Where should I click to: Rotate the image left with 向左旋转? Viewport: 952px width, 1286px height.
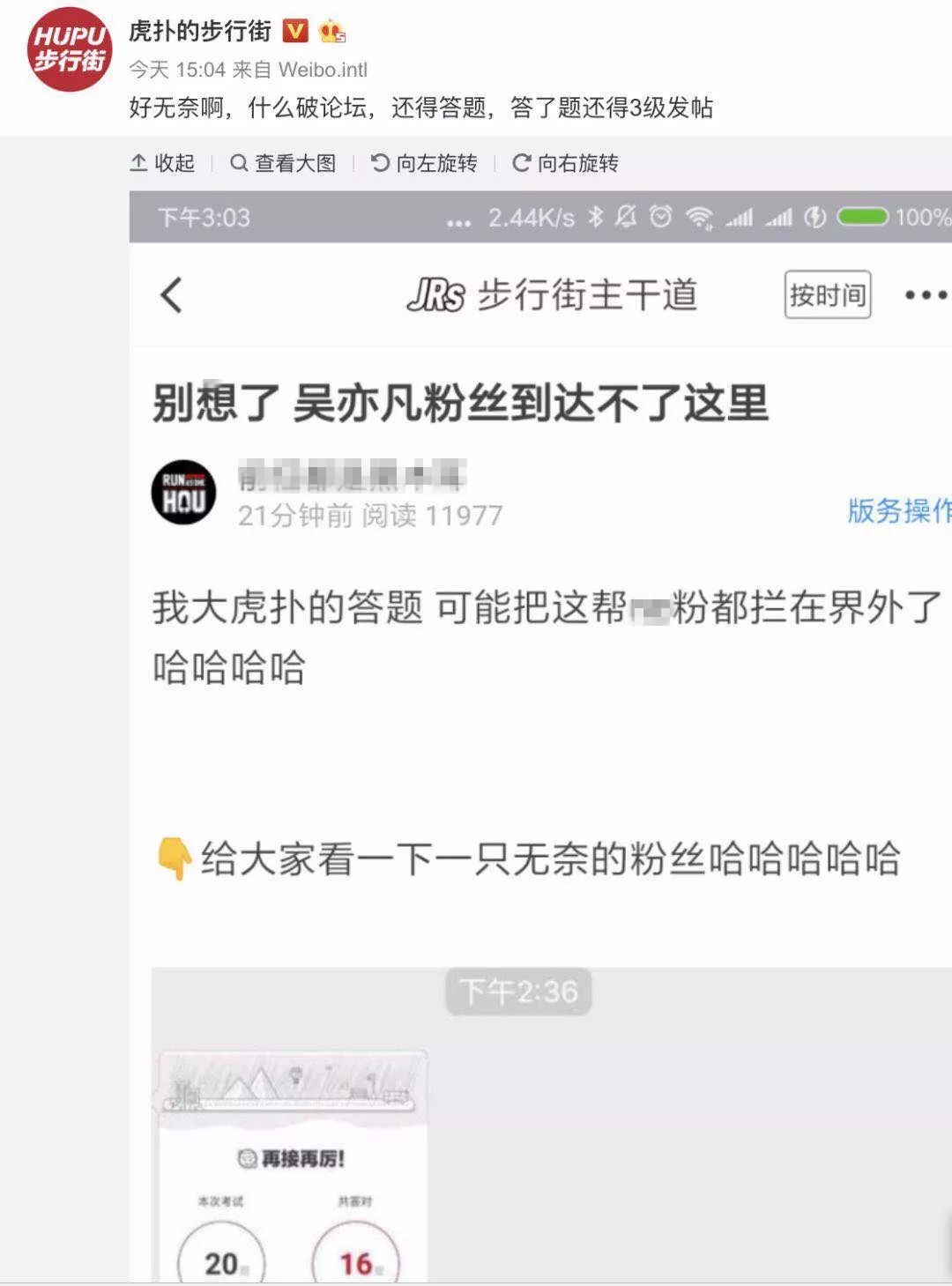click(x=424, y=163)
